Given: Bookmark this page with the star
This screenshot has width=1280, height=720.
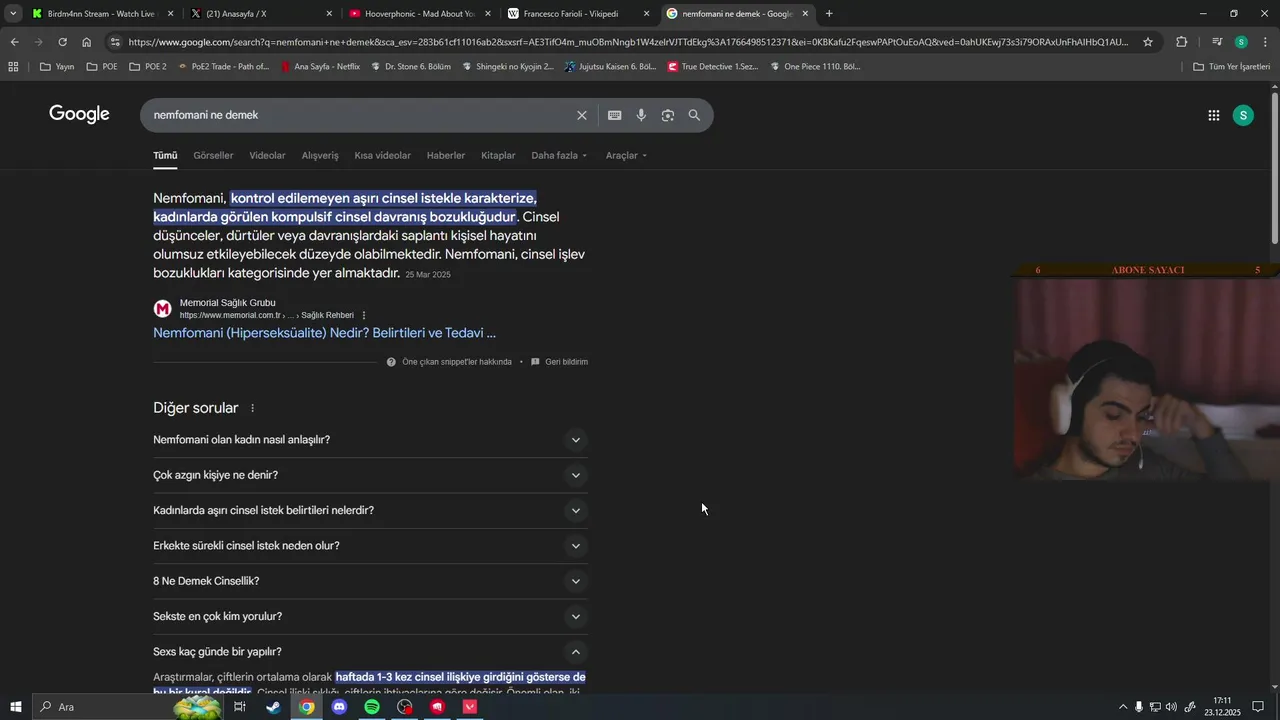Looking at the screenshot, I should coord(1148,42).
